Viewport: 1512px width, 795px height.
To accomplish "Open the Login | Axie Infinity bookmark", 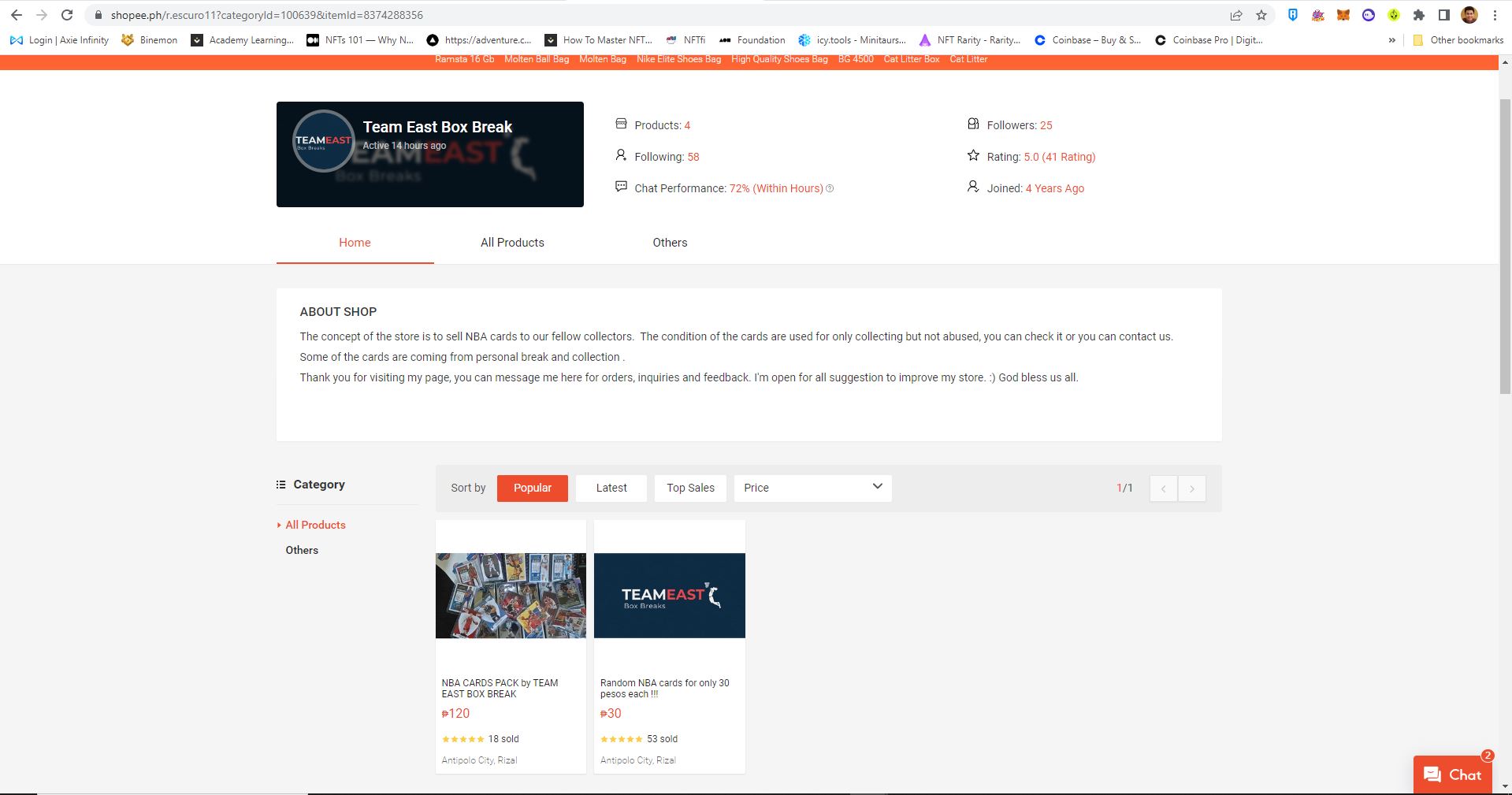I will [x=60, y=40].
